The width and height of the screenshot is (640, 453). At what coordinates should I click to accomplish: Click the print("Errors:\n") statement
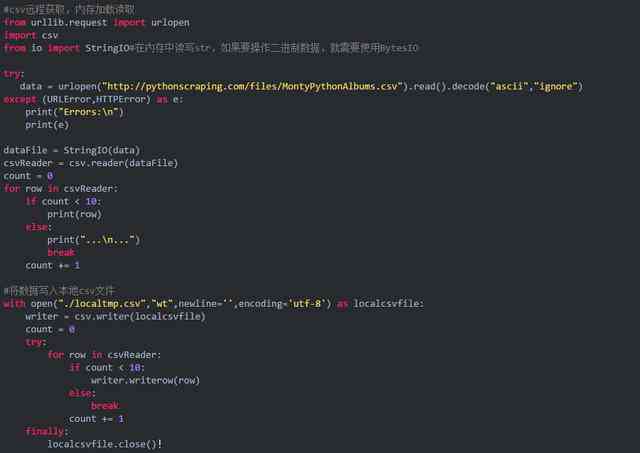pyautogui.click(x=74, y=112)
